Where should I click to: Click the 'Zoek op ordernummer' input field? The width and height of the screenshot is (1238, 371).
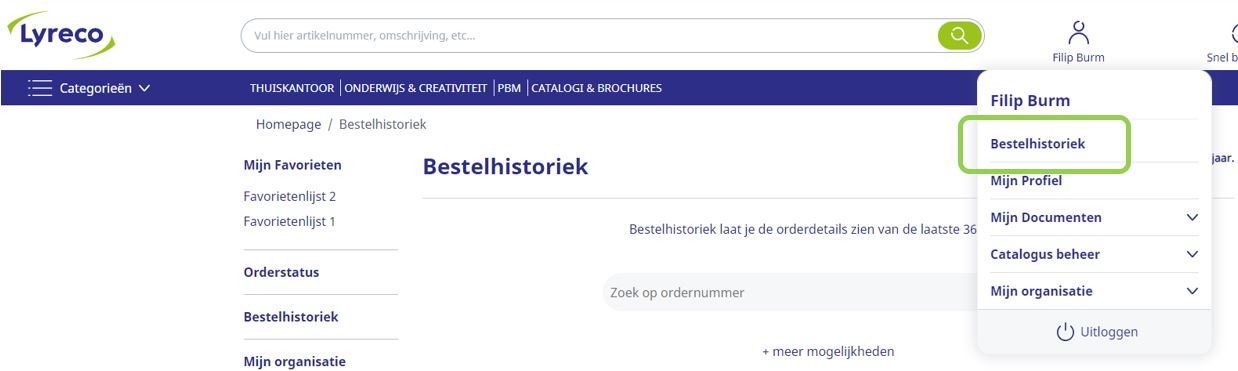tap(790, 292)
